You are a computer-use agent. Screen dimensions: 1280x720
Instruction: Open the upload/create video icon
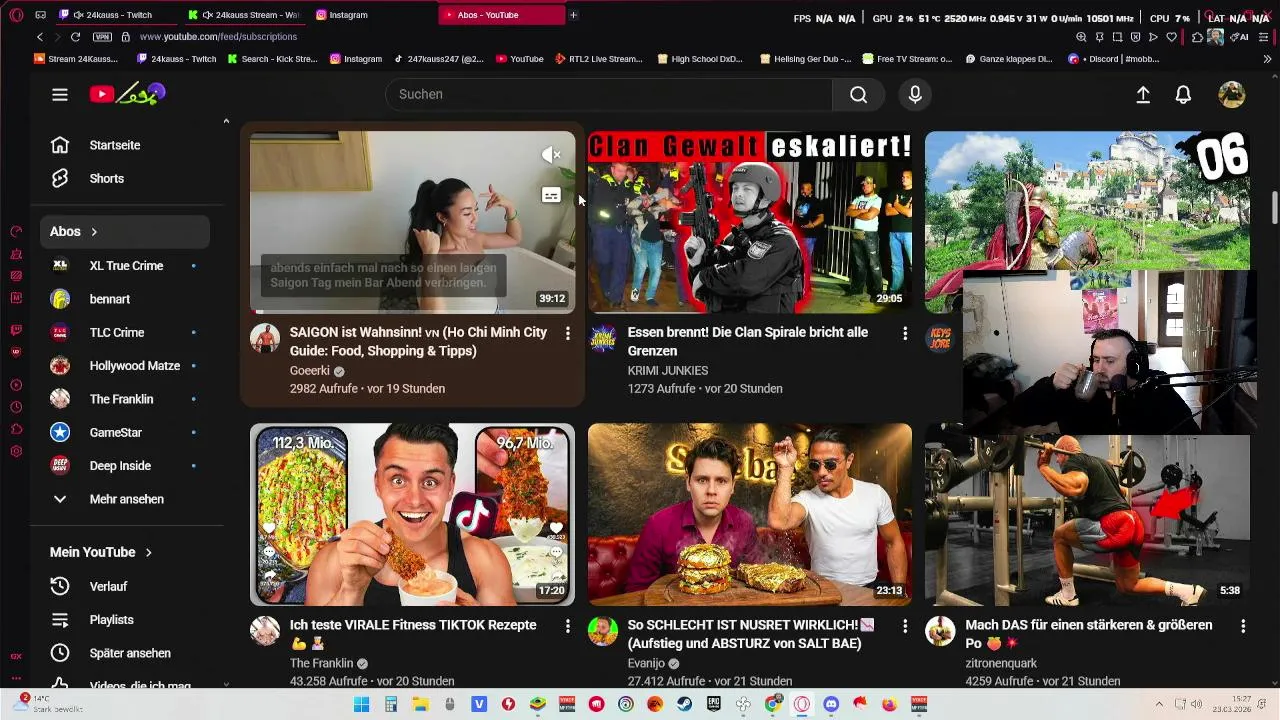point(1143,94)
